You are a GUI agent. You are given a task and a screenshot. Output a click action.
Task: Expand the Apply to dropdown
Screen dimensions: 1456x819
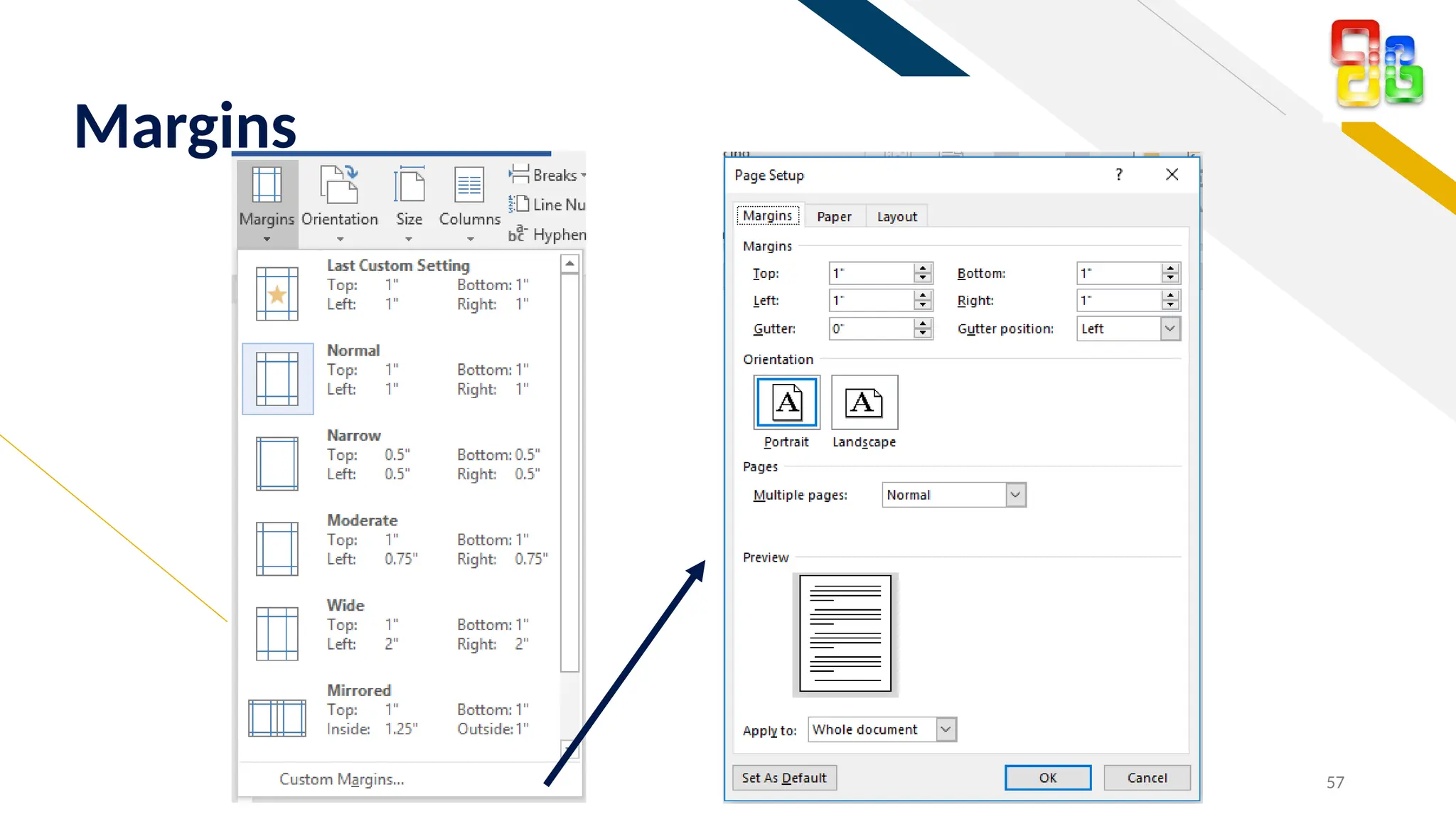click(946, 729)
